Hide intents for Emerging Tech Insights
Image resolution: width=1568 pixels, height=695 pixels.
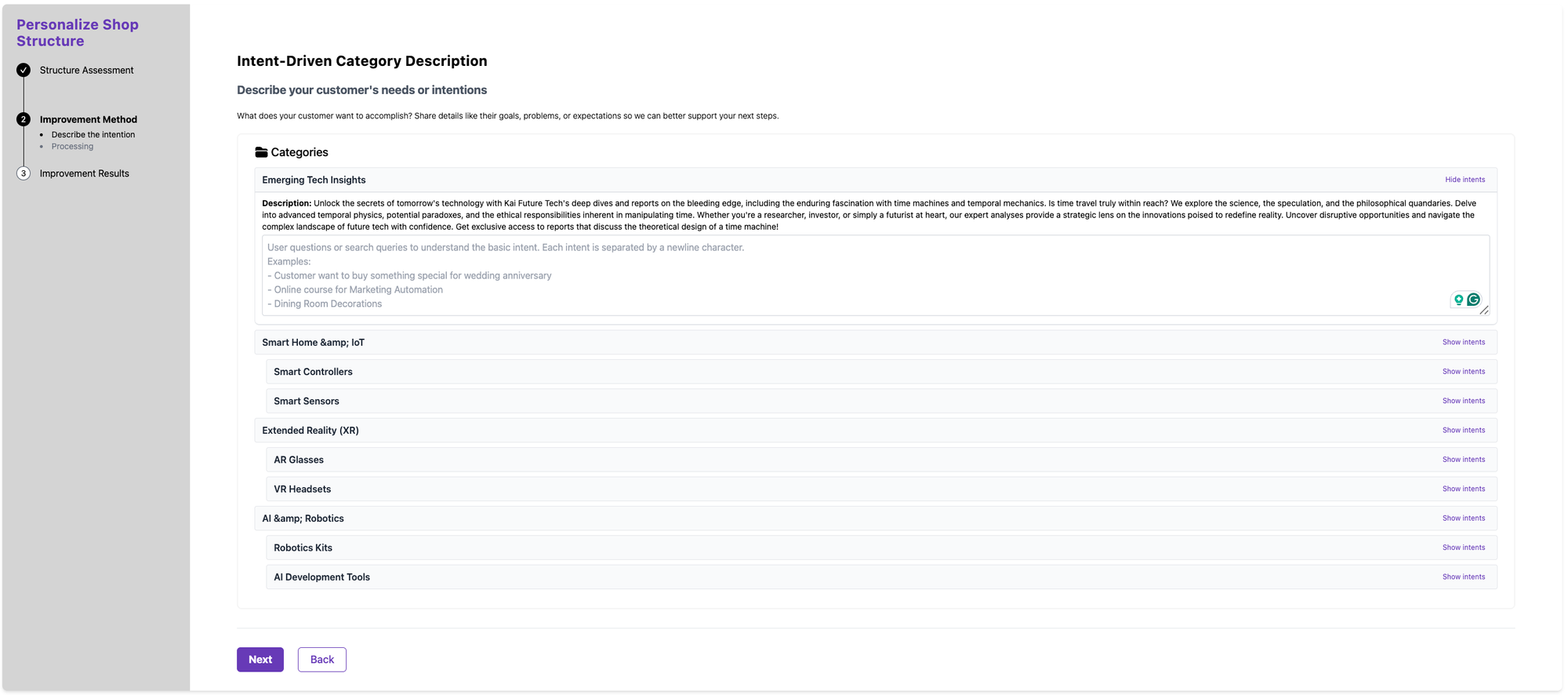point(1465,180)
